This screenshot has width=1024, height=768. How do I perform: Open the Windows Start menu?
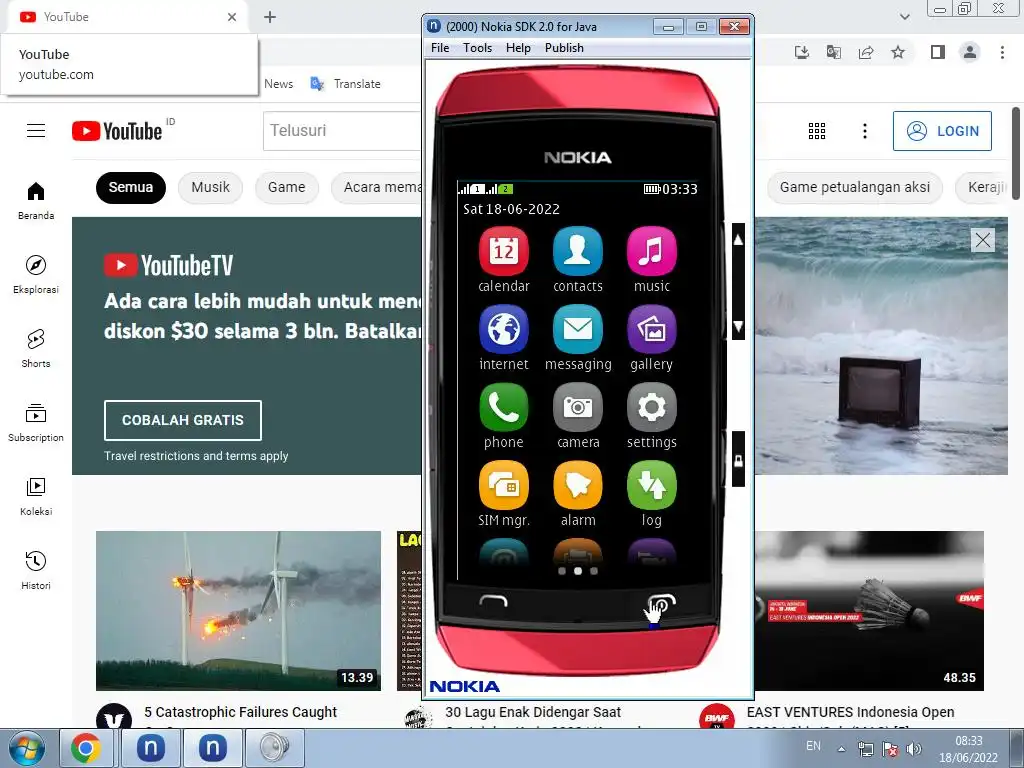[27, 748]
